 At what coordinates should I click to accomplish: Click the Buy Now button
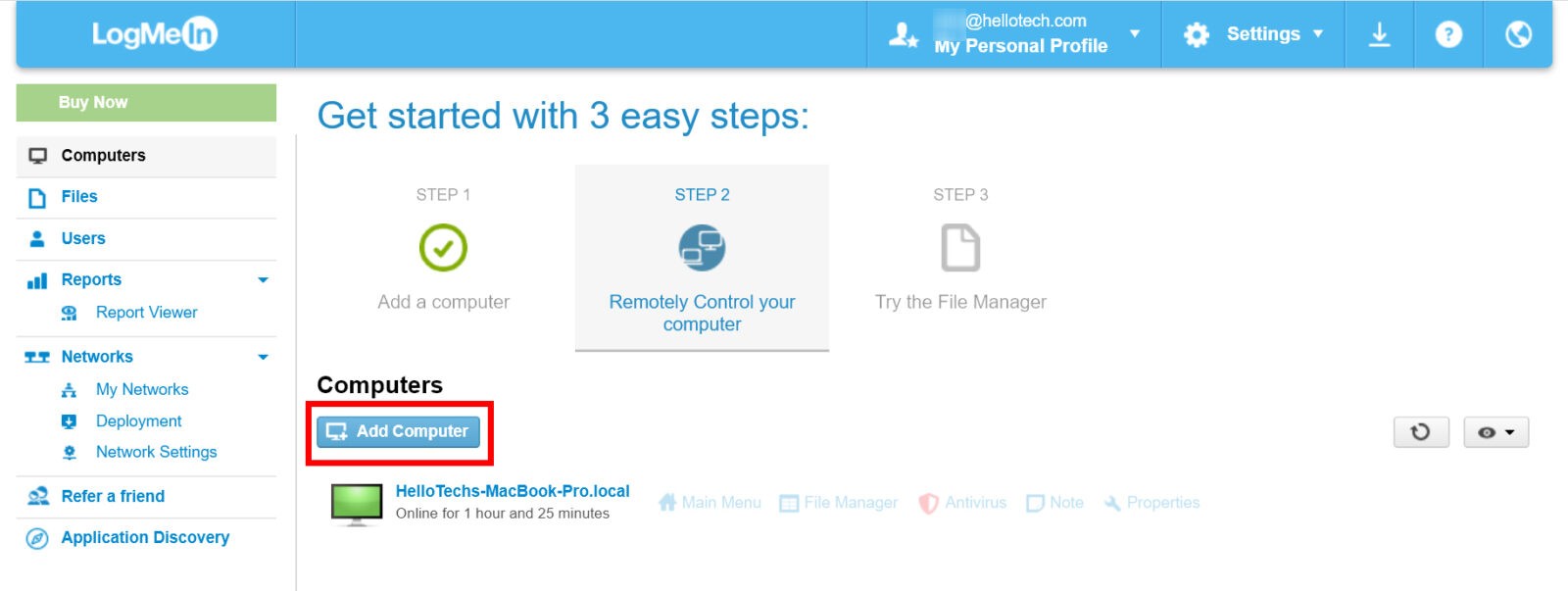pos(146,102)
